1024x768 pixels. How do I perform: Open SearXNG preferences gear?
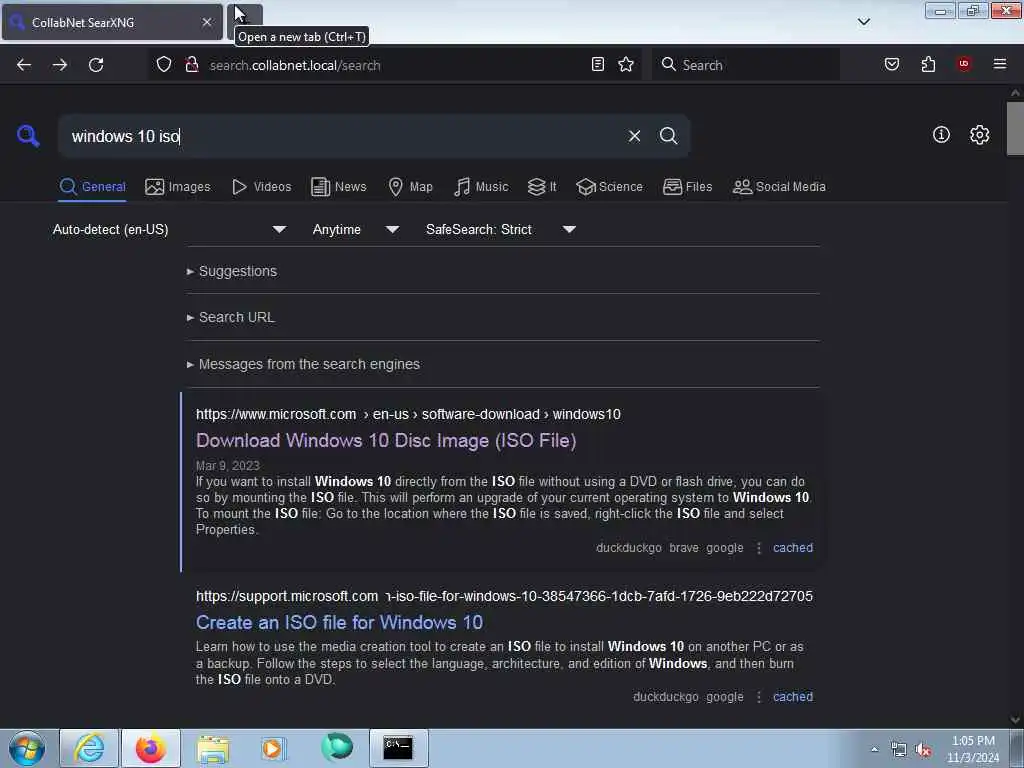point(980,135)
